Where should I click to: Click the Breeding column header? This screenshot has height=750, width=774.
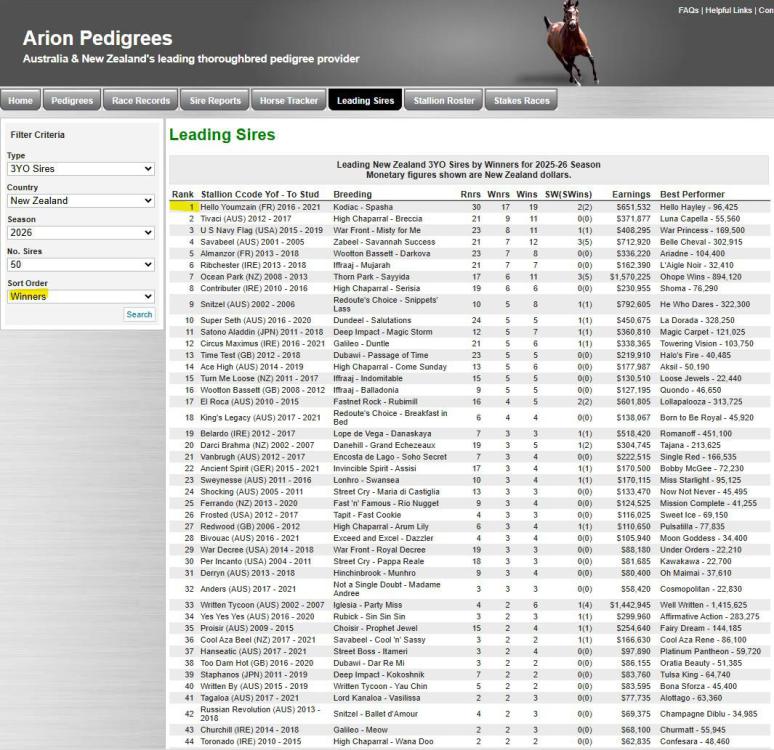click(352, 195)
